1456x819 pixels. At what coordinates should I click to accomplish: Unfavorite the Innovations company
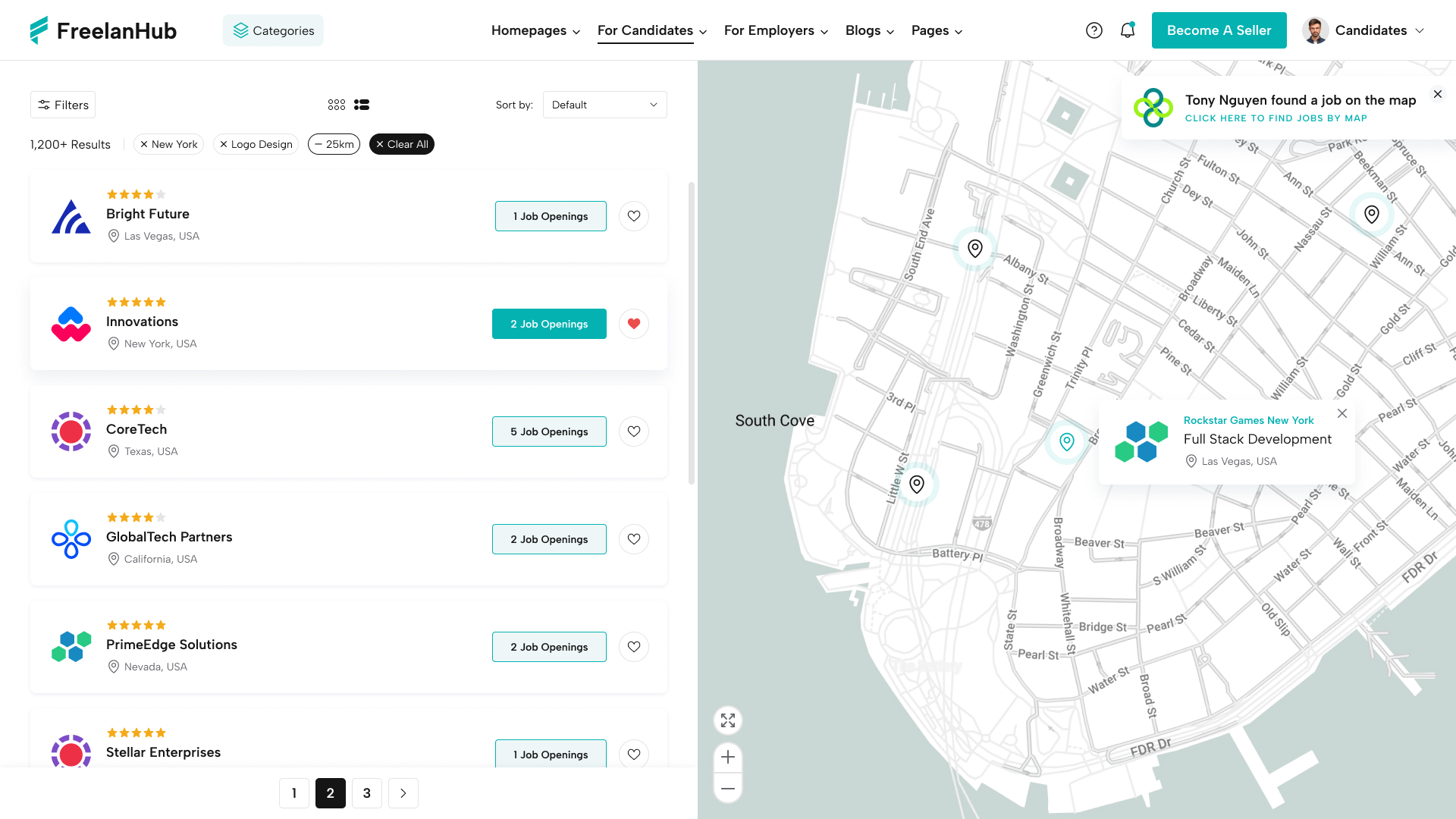click(633, 324)
